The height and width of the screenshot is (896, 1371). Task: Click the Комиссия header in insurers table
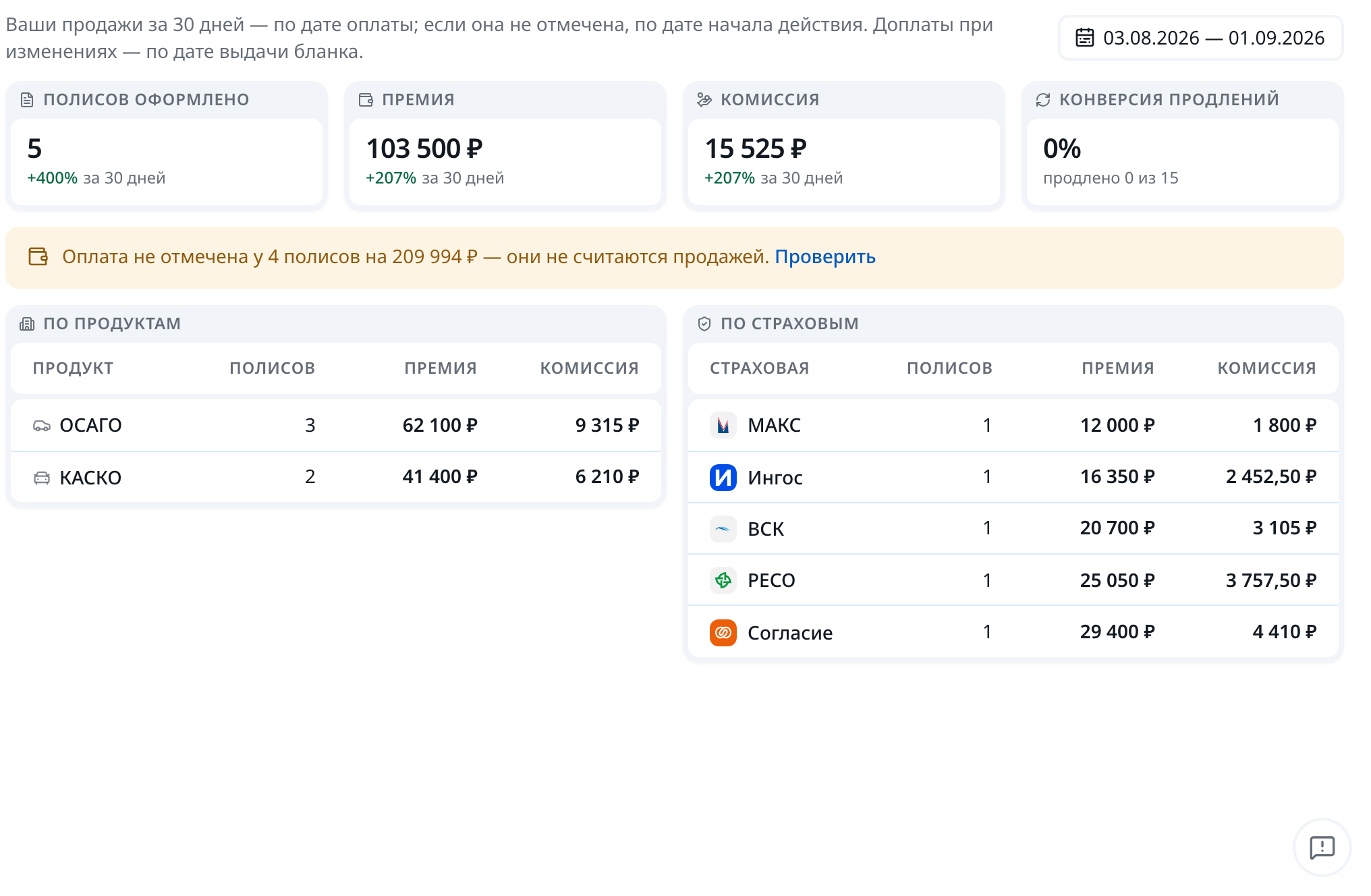click(x=1266, y=368)
